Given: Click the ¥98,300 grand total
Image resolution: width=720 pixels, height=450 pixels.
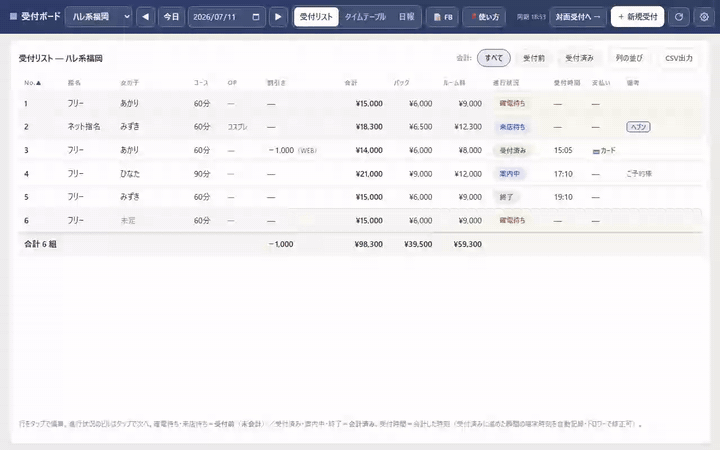Looking at the screenshot, I should pyautogui.click(x=369, y=244).
